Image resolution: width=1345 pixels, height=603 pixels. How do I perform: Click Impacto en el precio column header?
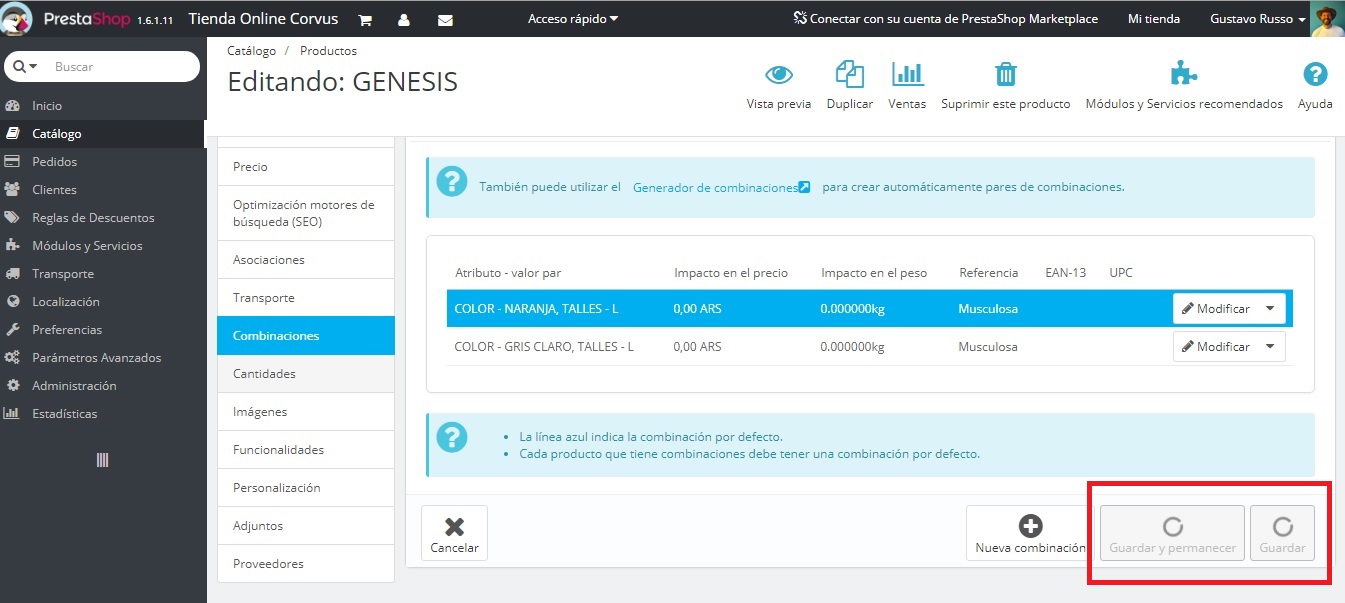(731, 273)
